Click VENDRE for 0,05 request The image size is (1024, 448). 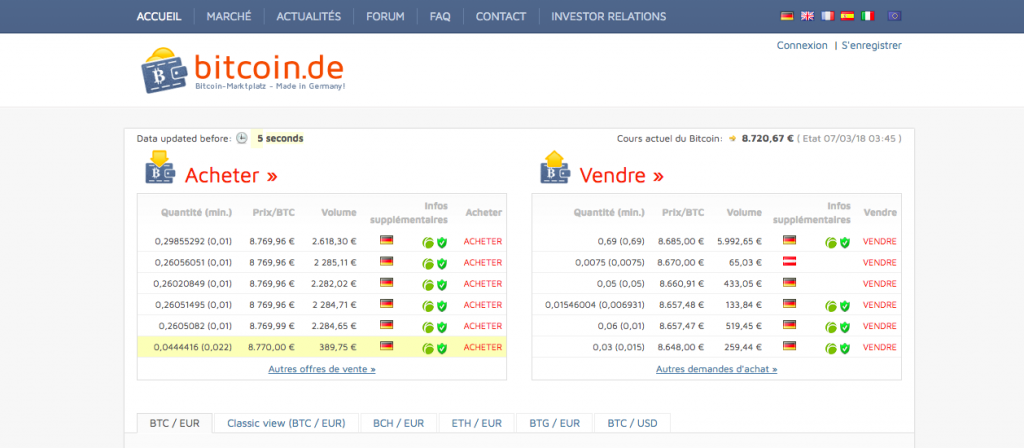pyautogui.click(x=880, y=283)
